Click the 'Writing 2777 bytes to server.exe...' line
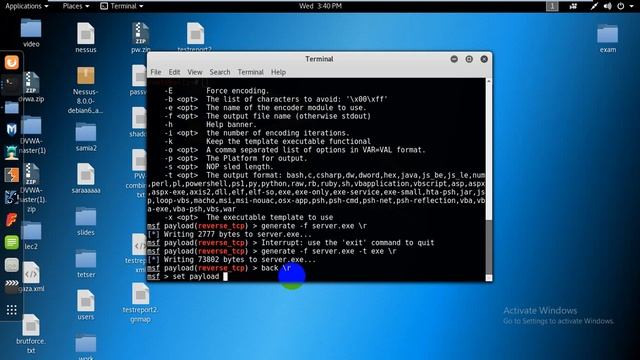The image size is (640, 360). (x=229, y=234)
